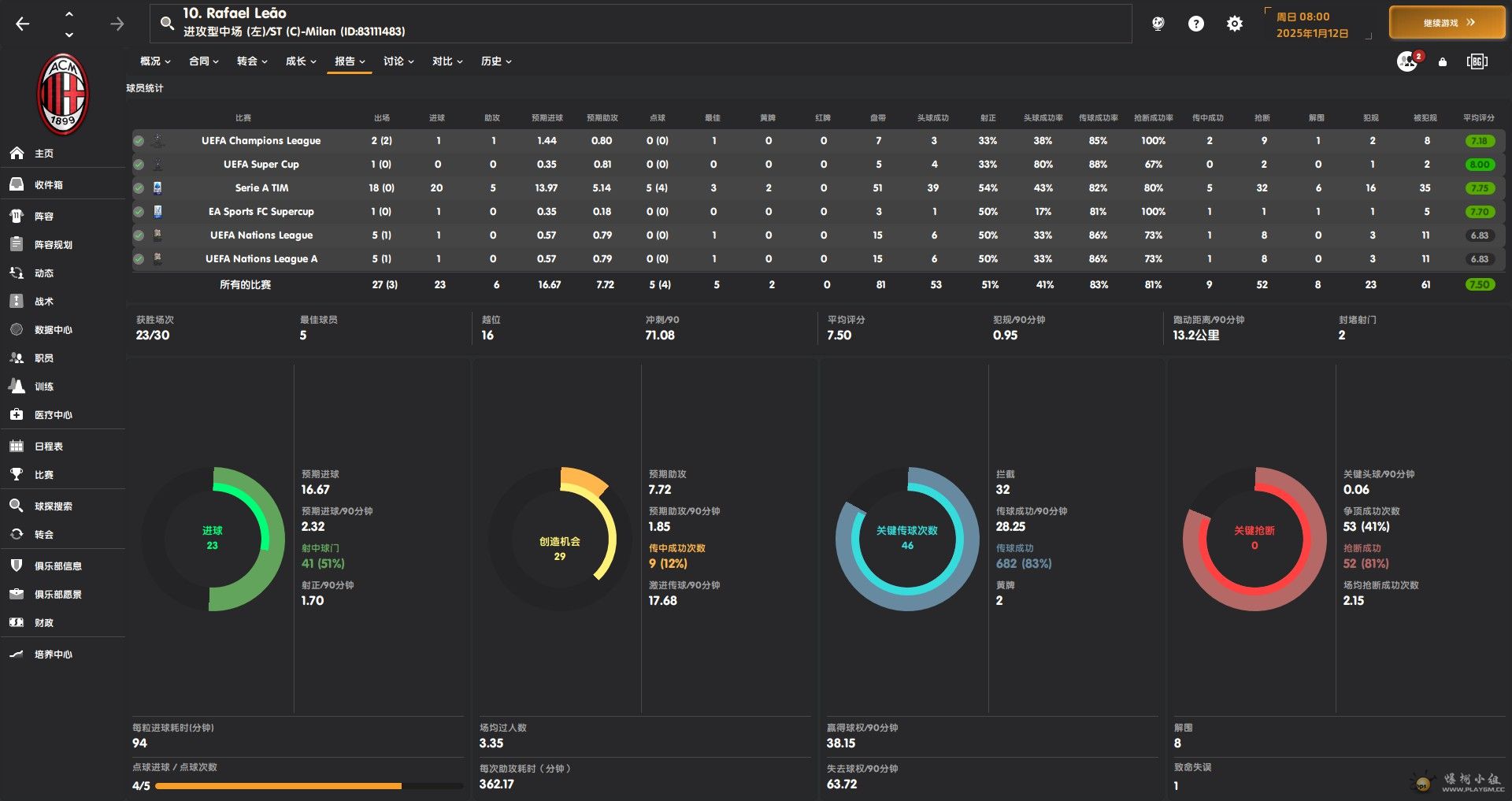Click the BG bracket icon
The image size is (1512, 801).
pyautogui.click(x=1477, y=61)
